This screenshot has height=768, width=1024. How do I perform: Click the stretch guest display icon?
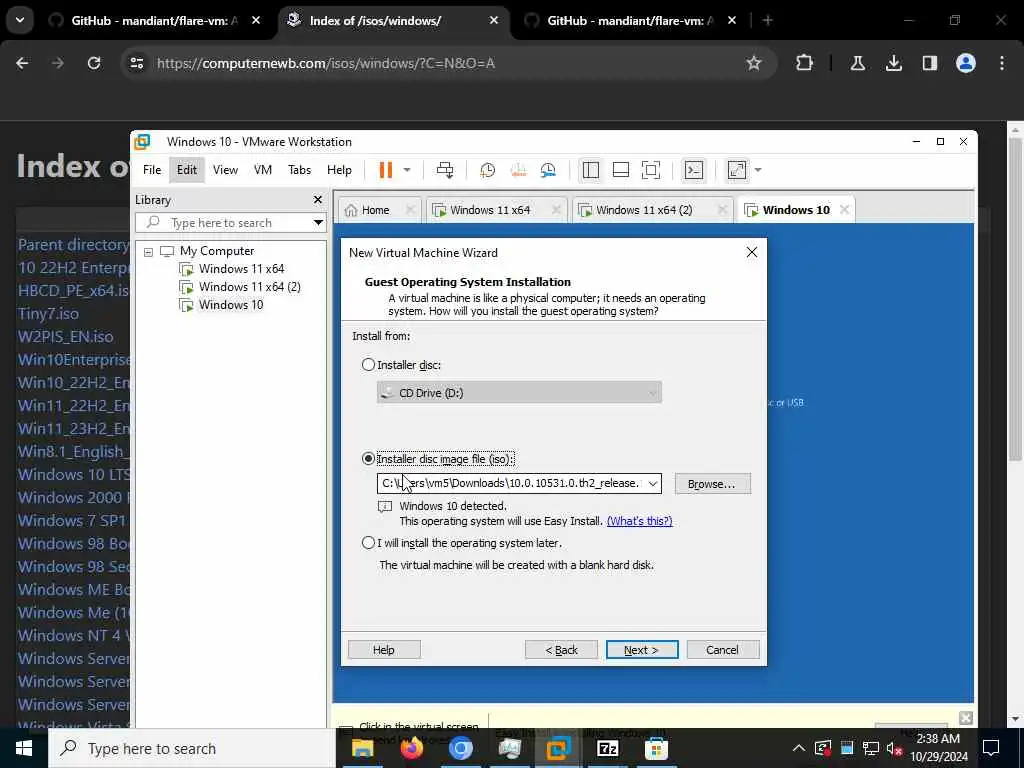pos(737,170)
